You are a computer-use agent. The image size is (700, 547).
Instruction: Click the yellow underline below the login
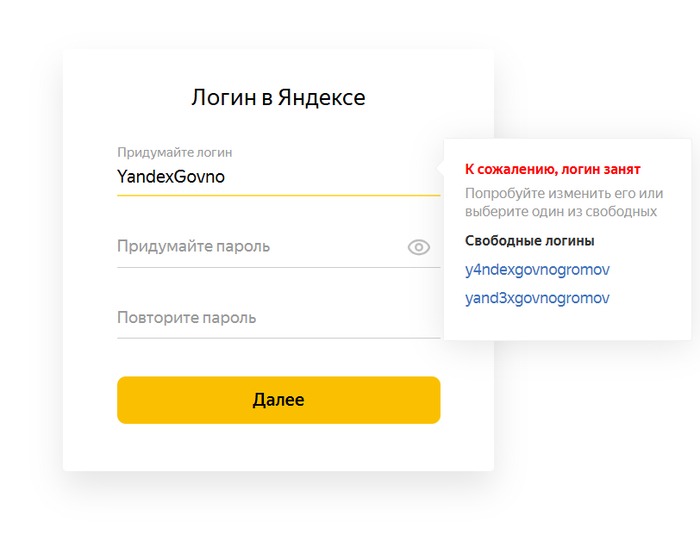278,195
